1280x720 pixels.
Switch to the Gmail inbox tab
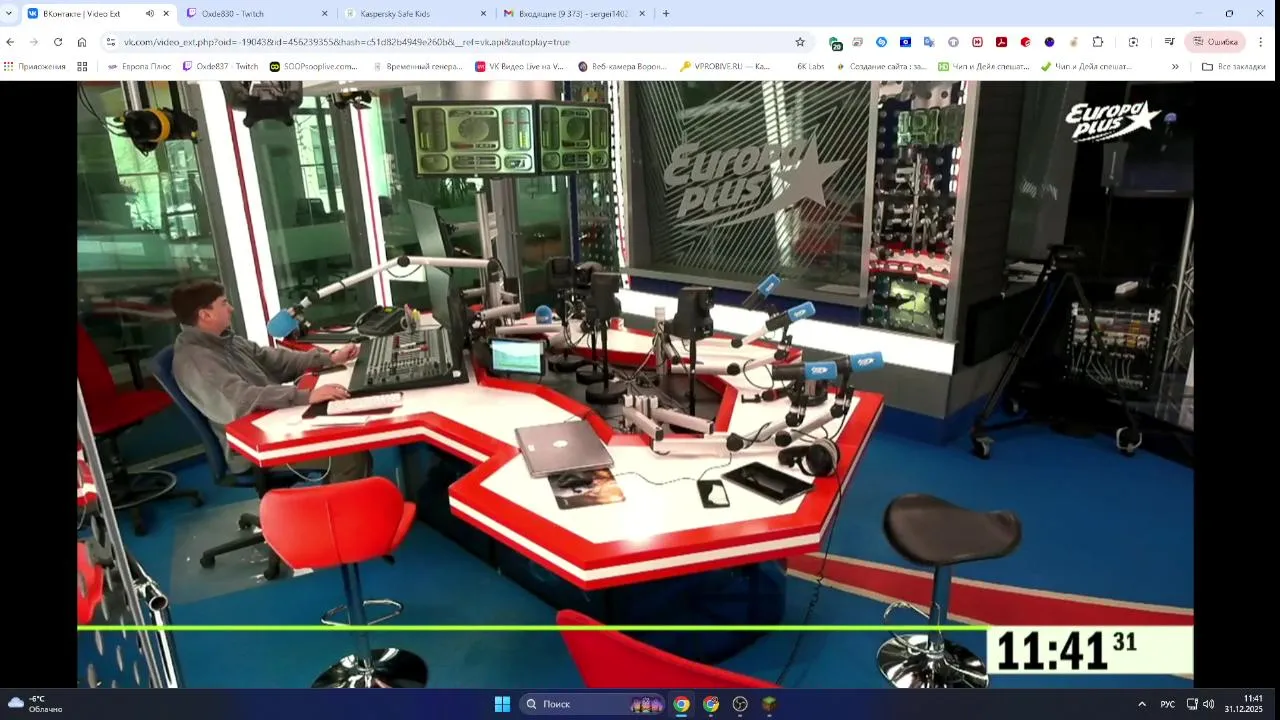pos(574,14)
